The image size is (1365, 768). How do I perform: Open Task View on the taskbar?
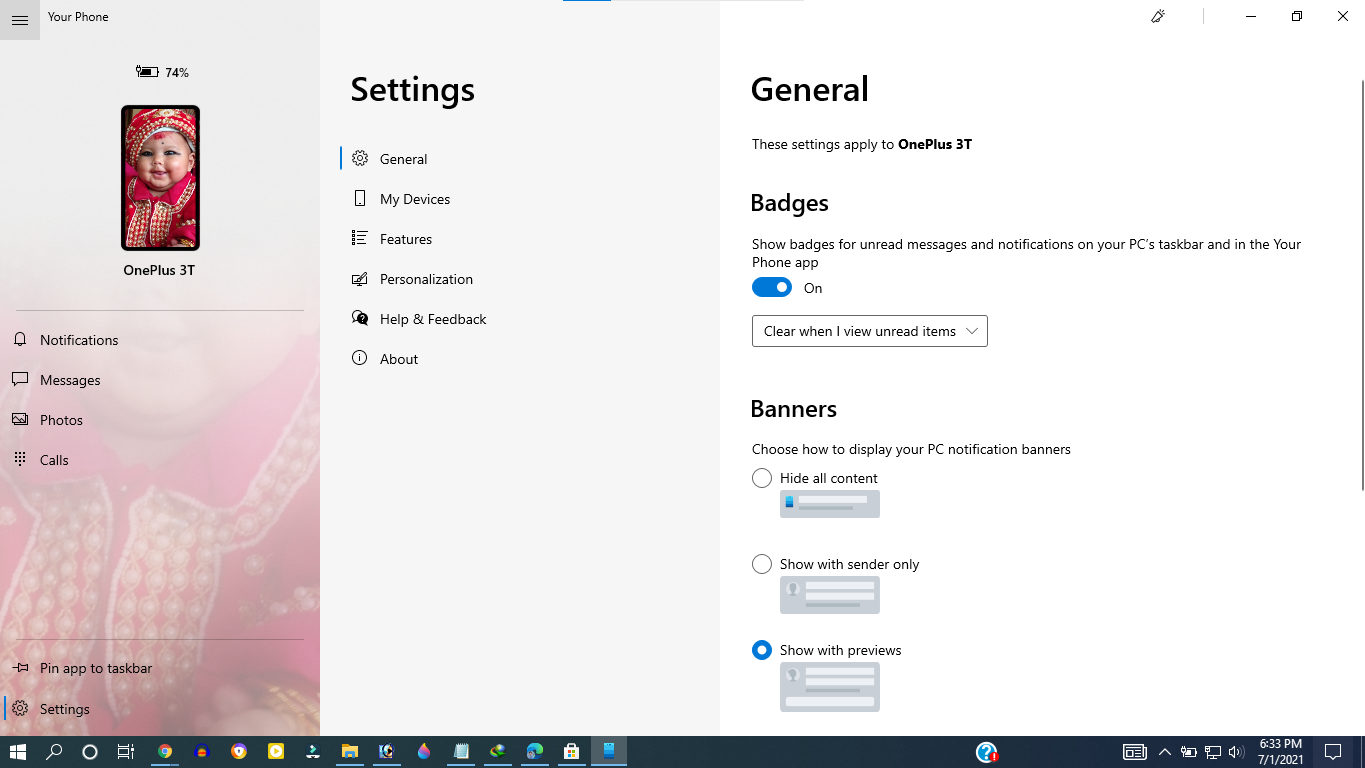click(x=126, y=752)
